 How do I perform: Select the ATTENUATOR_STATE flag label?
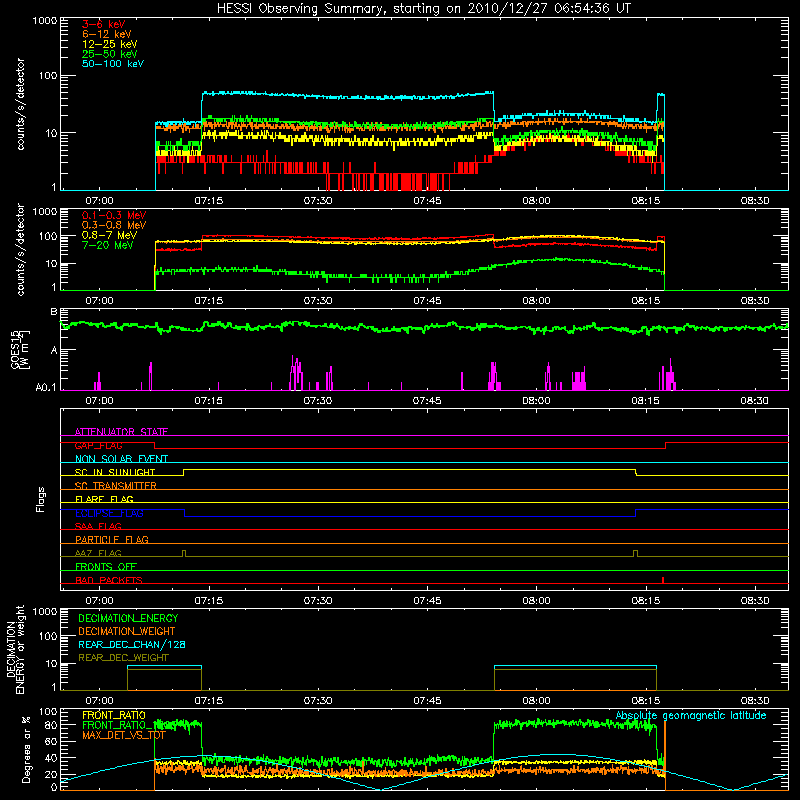coord(121,432)
